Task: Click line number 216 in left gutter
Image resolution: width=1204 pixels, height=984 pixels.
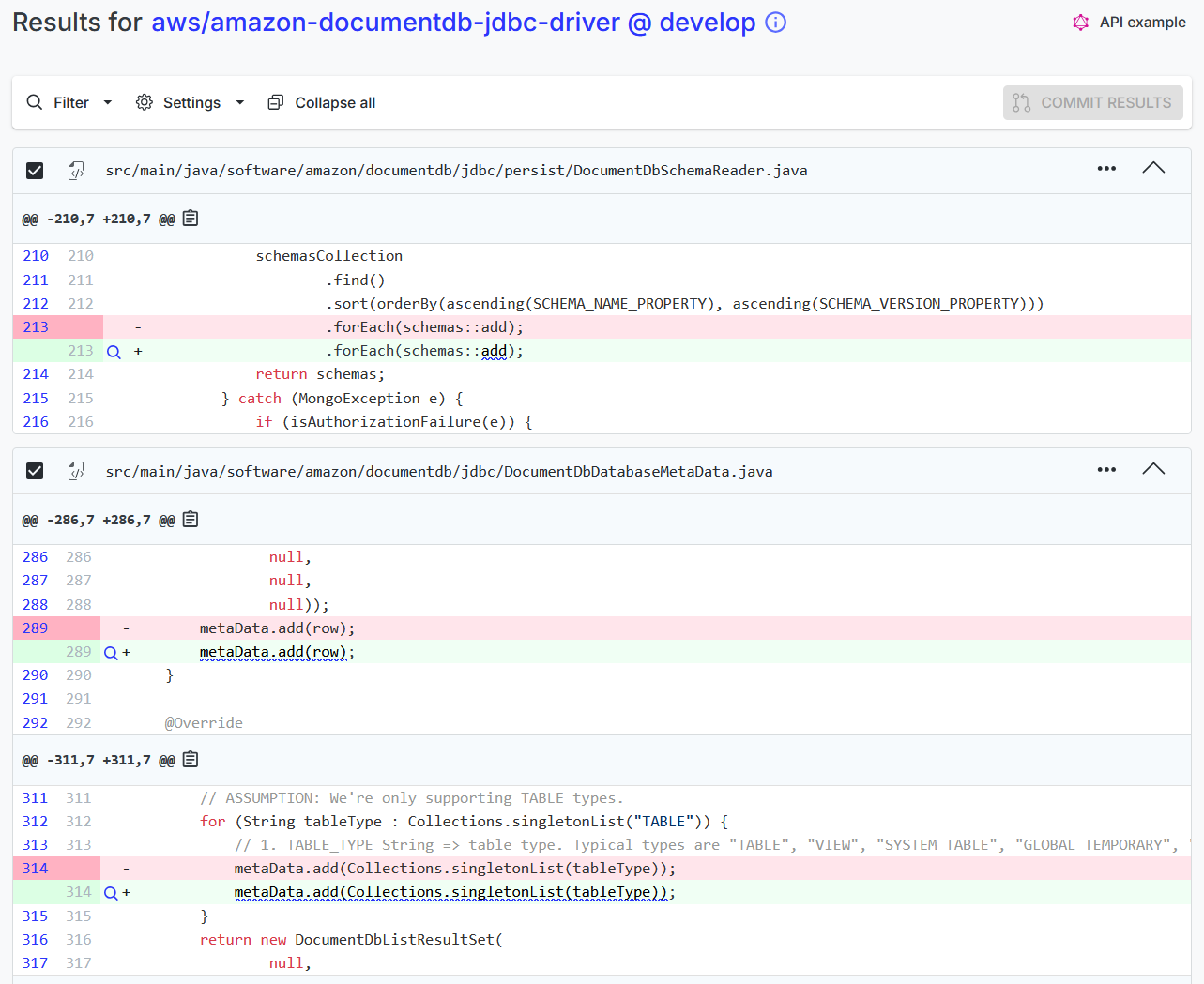Action: pos(36,422)
